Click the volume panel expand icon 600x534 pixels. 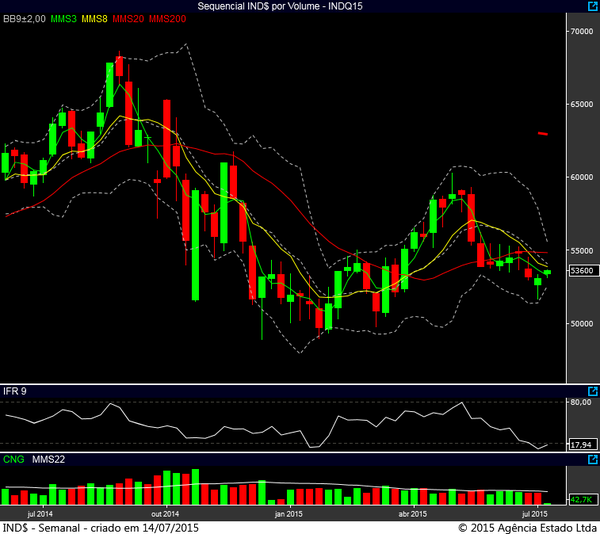pos(591,460)
